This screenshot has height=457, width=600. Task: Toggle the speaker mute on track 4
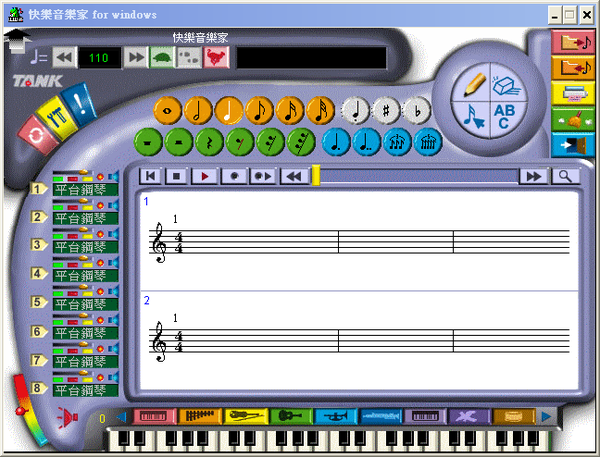113,263
